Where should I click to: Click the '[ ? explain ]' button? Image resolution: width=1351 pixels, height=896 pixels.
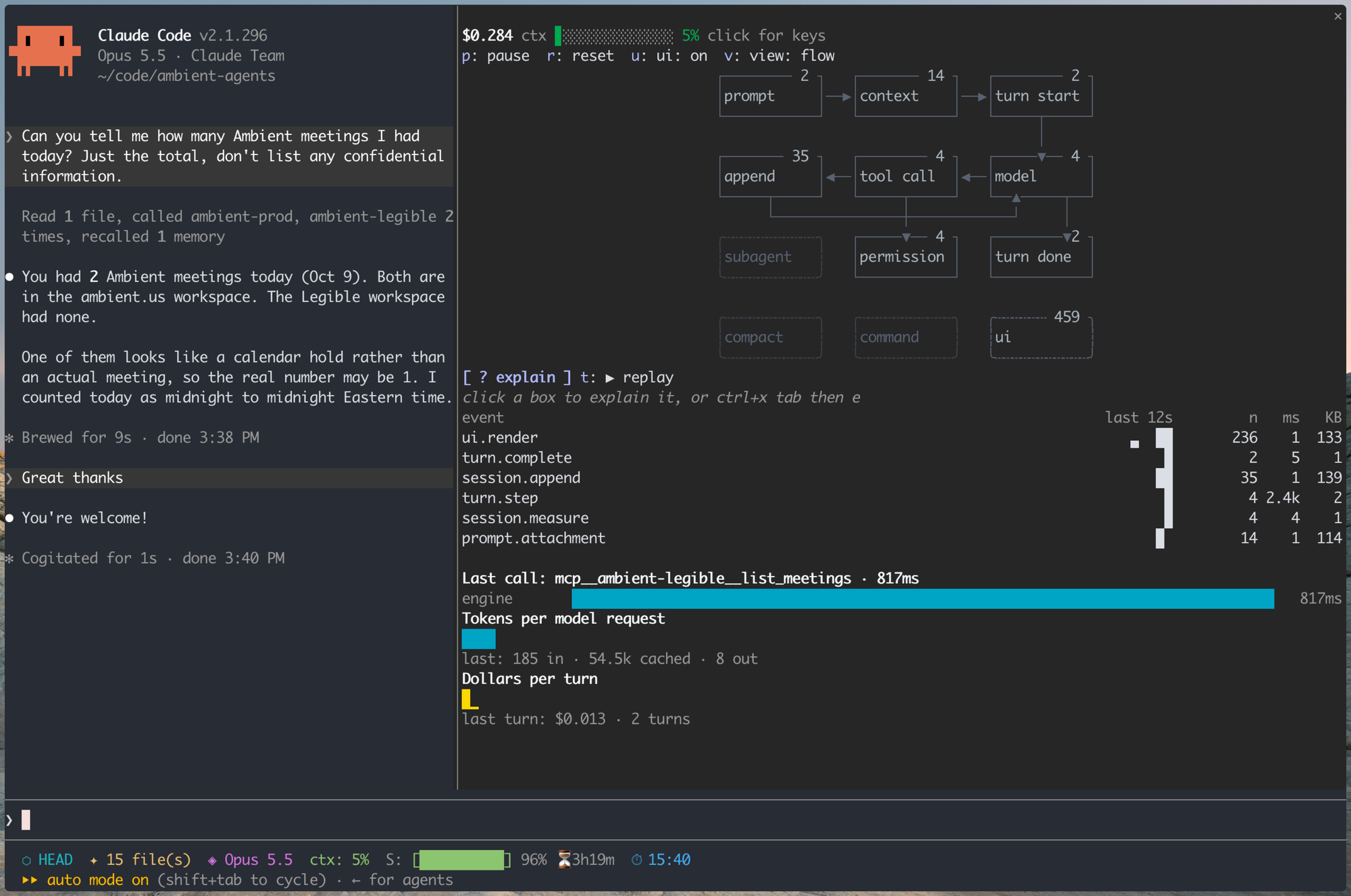[517, 377]
